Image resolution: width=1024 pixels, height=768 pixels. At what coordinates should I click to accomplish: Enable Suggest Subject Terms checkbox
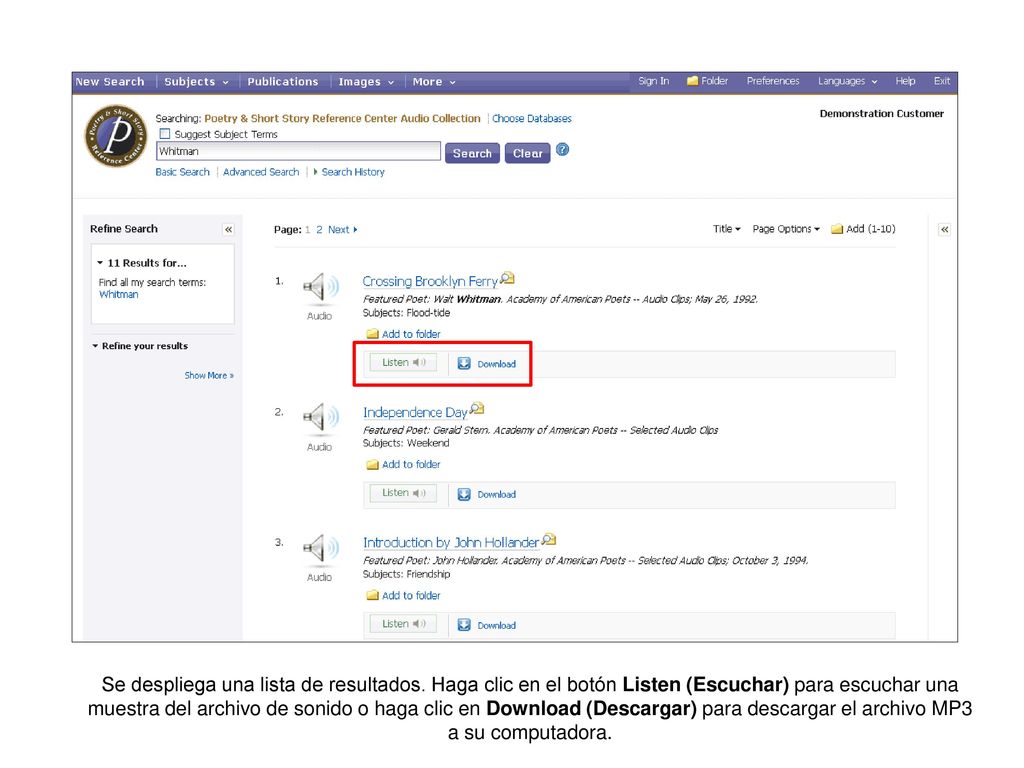[165, 134]
